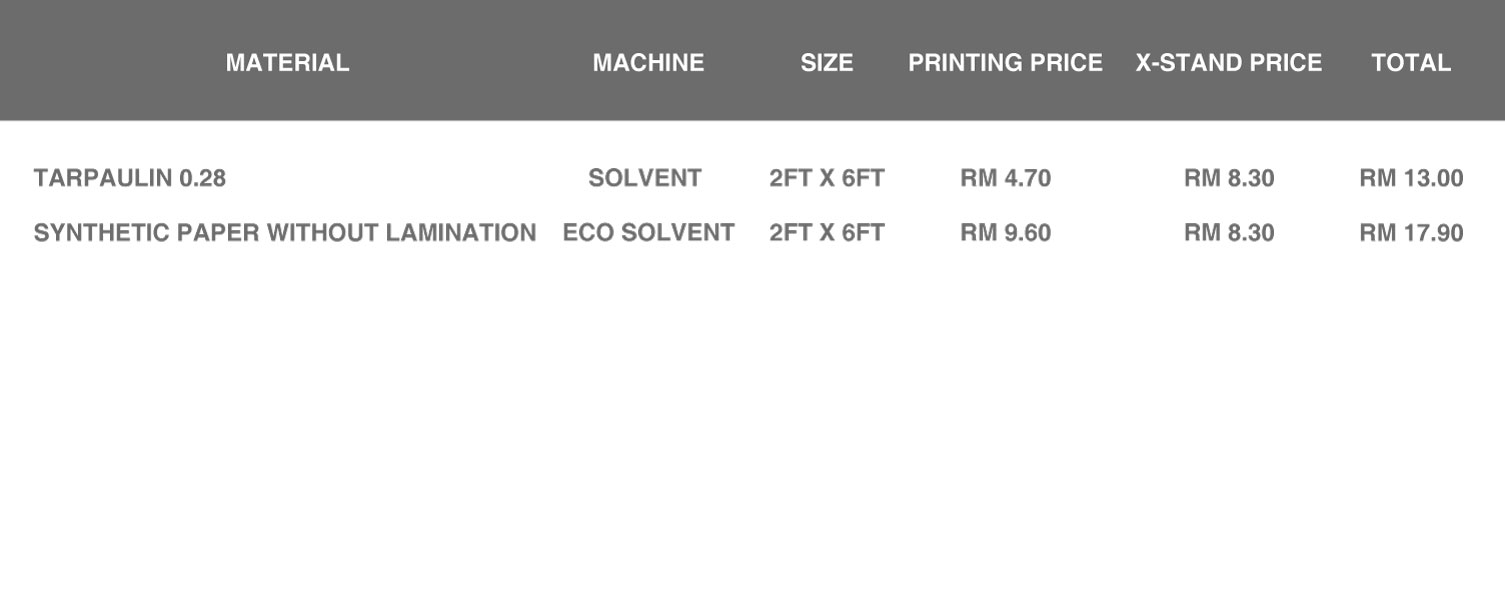Click the SIZE column header
This screenshot has height=602, width=1505.
pyautogui.click(x=826, y=63)
